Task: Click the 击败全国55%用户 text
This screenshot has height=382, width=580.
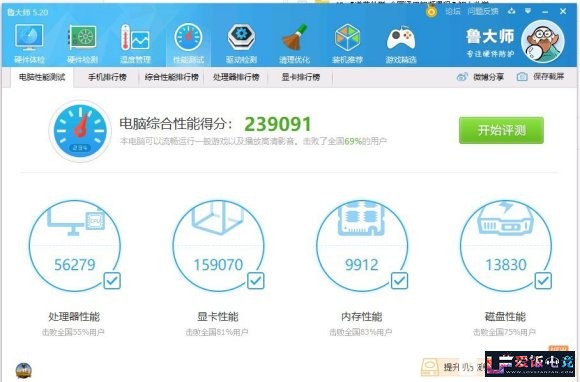Action: click(73, 332)
